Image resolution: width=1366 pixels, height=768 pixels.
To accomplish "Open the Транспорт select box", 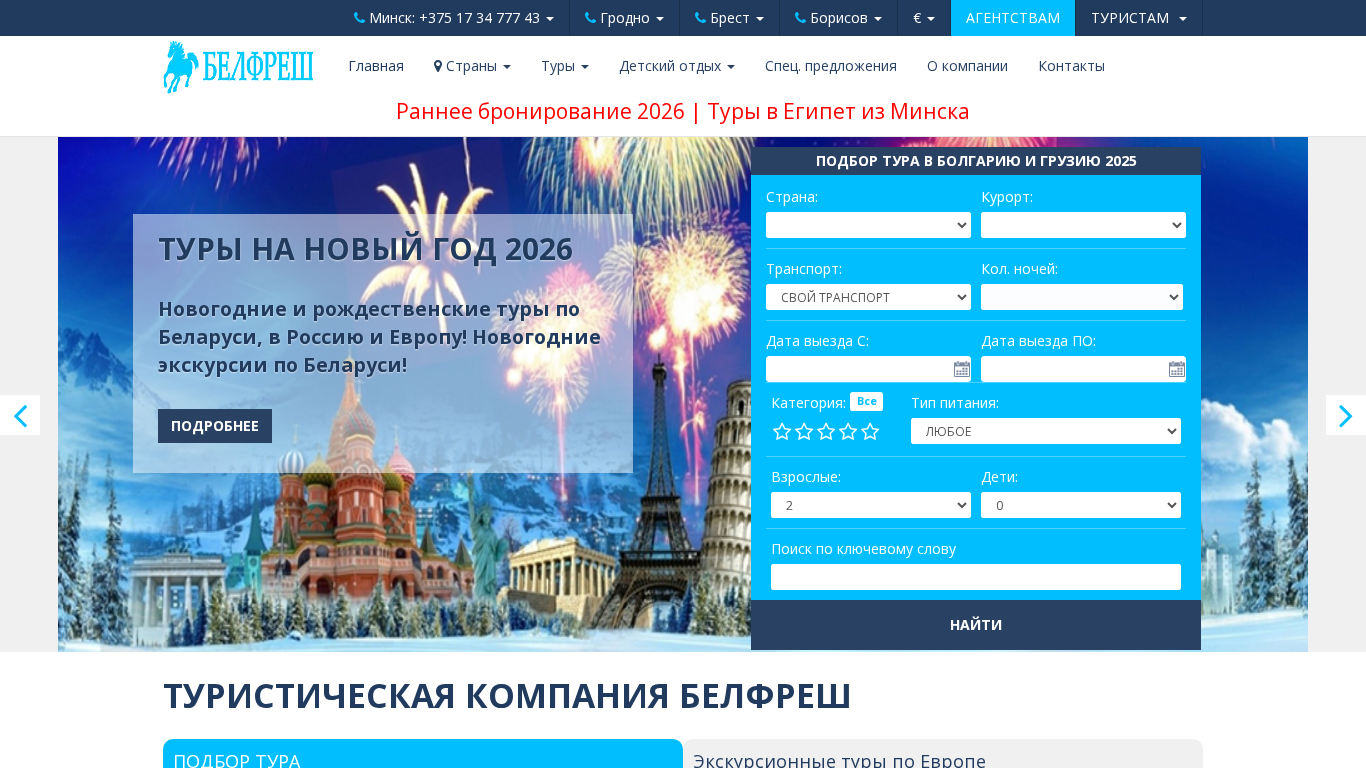I will click(868, 297).
